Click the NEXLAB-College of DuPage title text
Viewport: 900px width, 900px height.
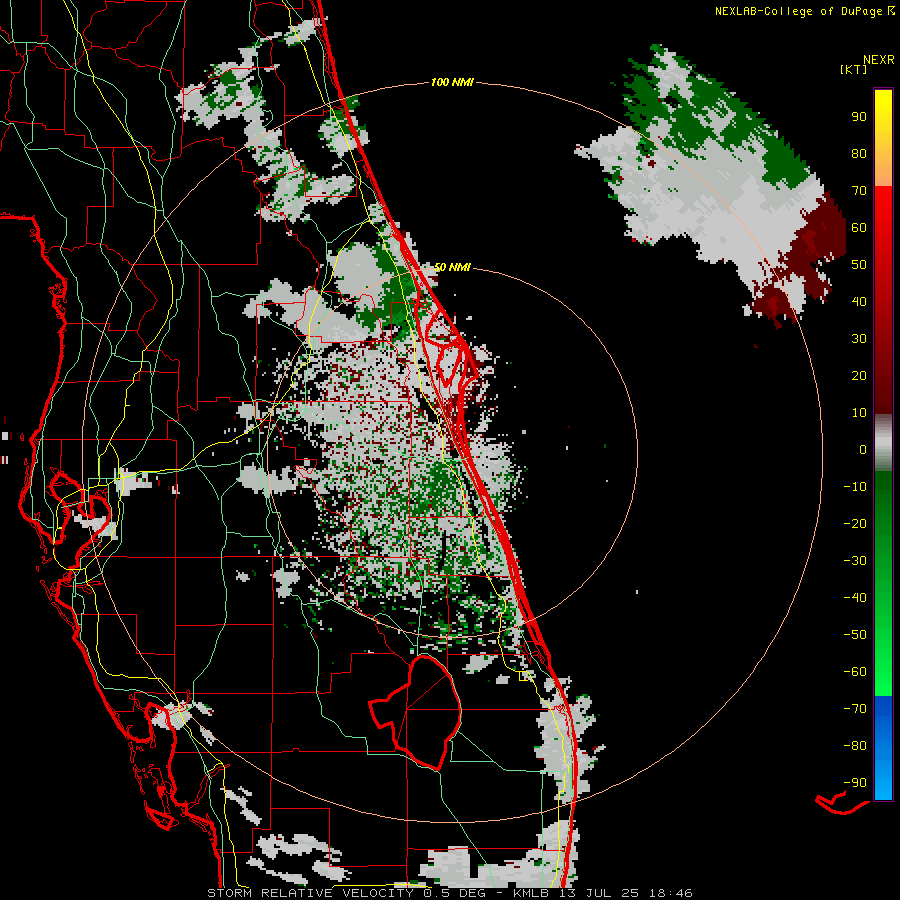[x=800, y=11]
